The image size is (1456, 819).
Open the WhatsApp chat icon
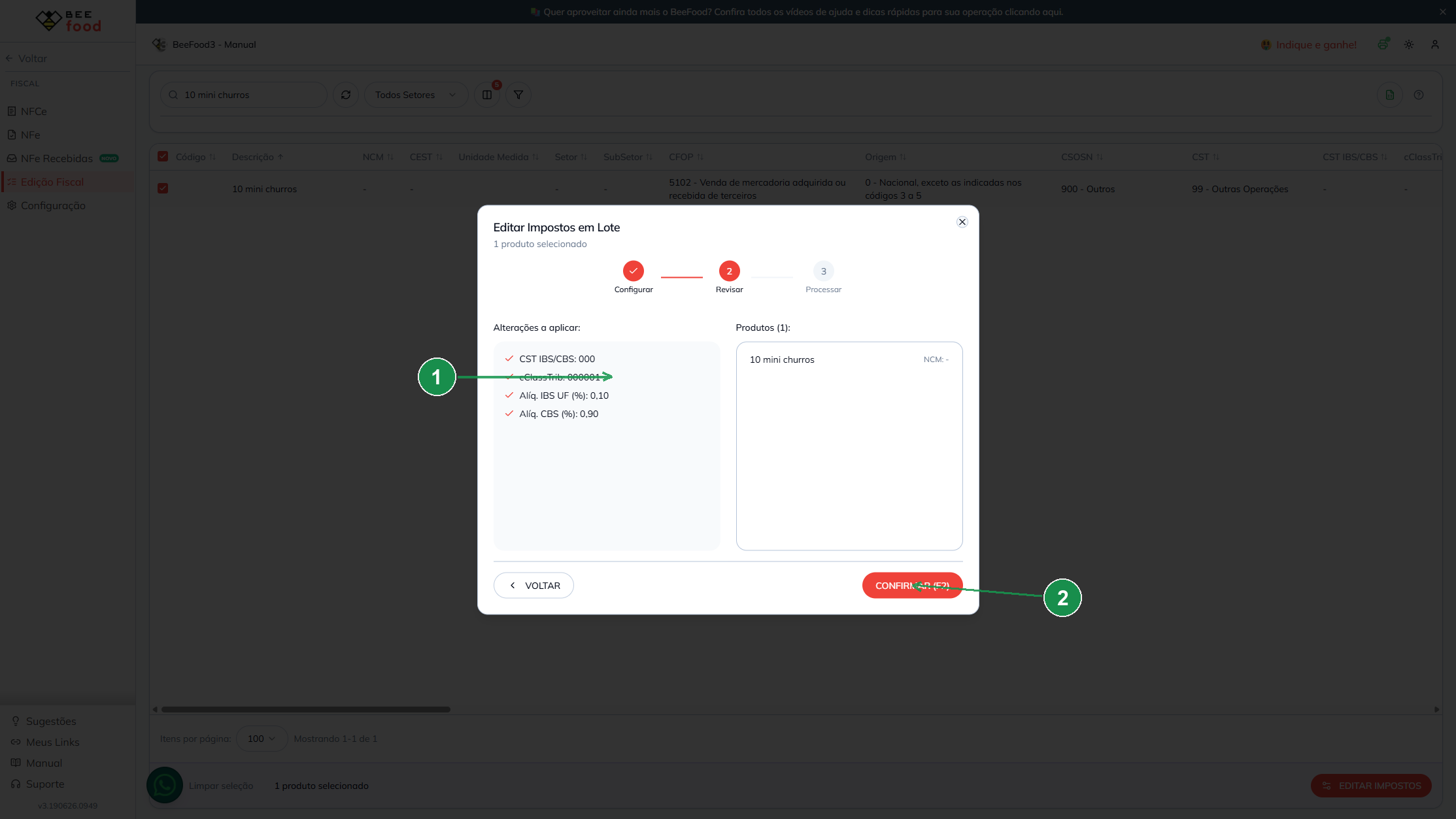[165, 785]
